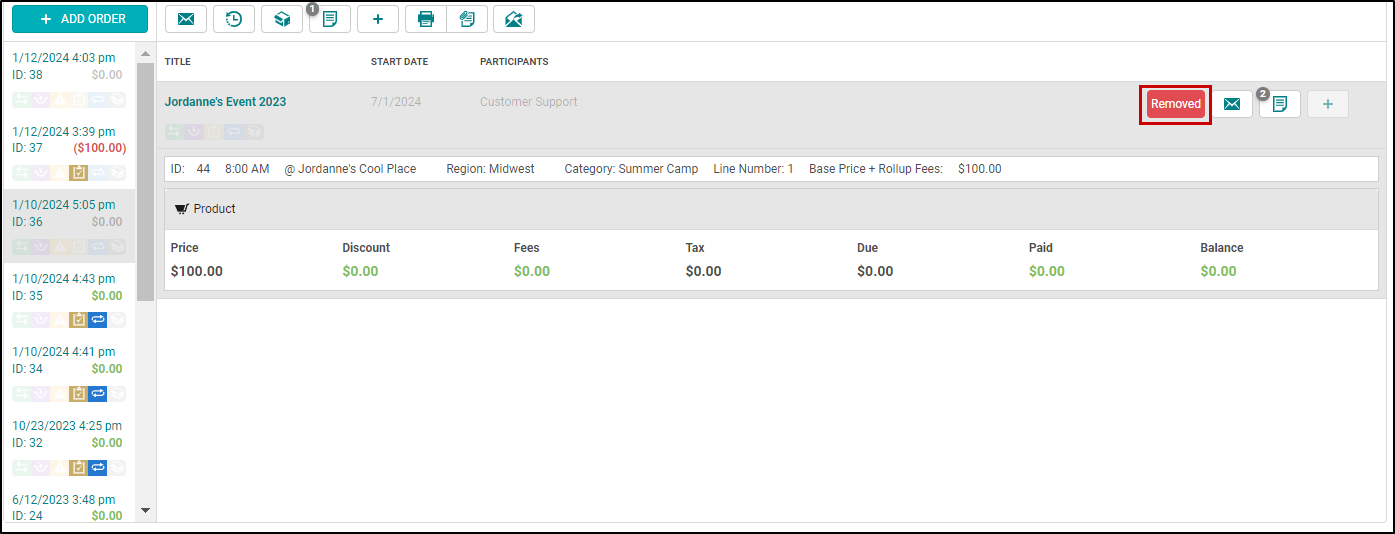Print the order using printer icon

tap(426, 19)
